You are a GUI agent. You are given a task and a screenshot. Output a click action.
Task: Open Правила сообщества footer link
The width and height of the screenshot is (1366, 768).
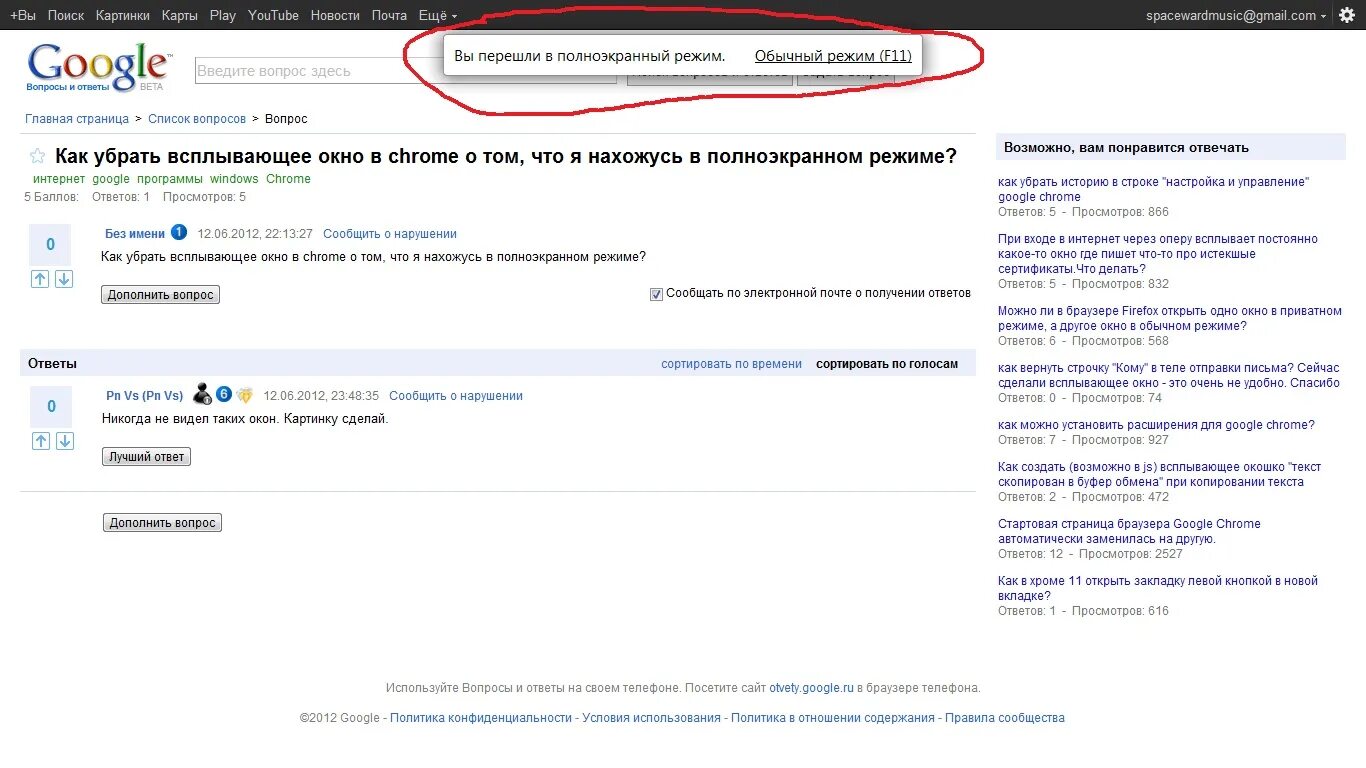click(x=1005, y=718)
